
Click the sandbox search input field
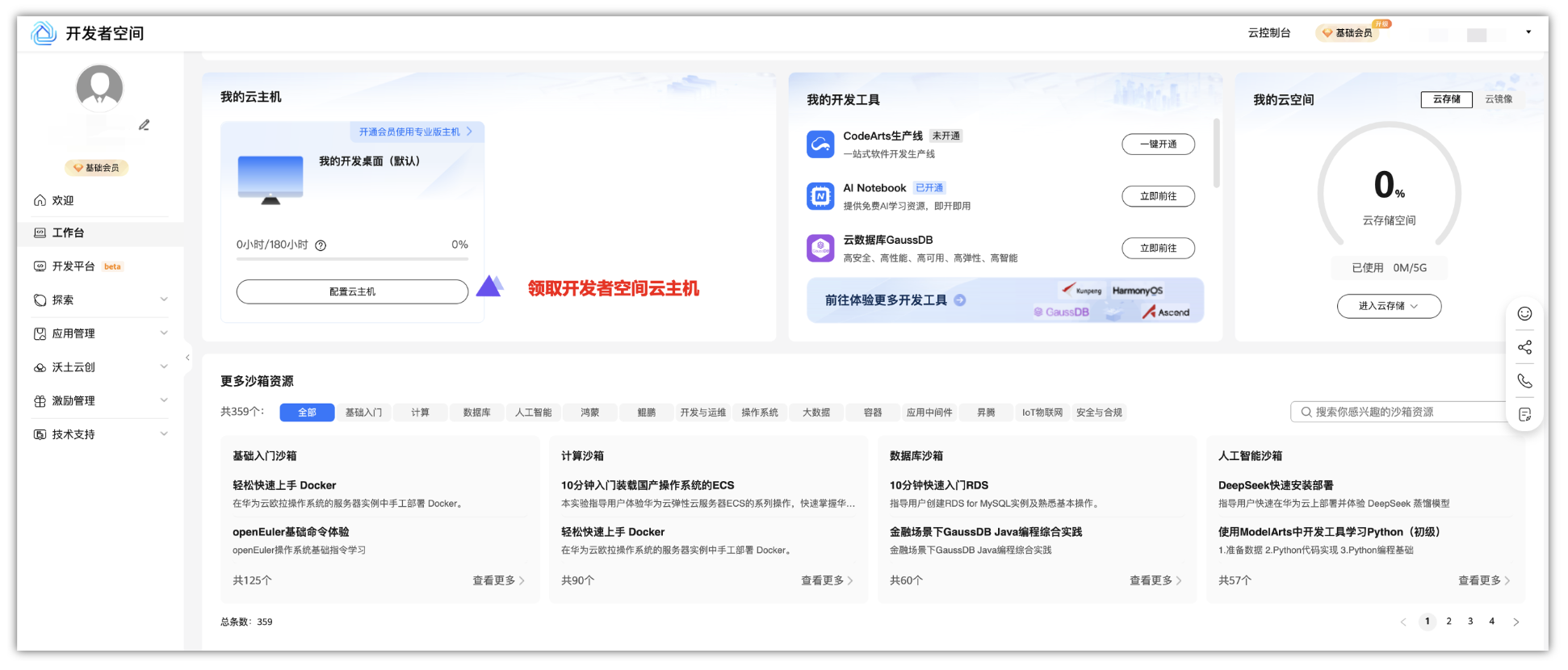coord(1401,412)
